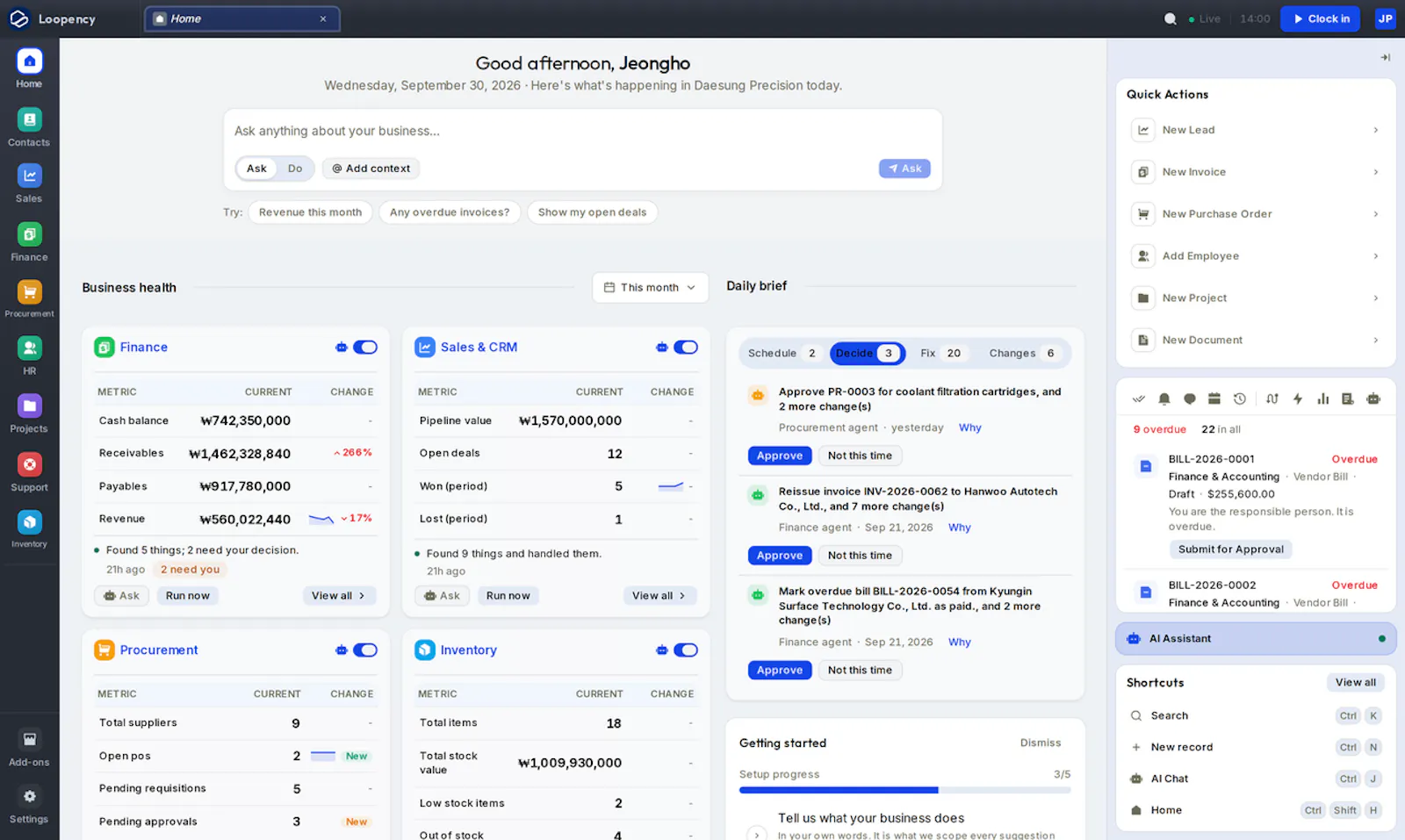Toggle the Inventory card switch
Image resolution: width=1405 pixels, height=840 pixels.
pyautogui.click(x=686, y=650)
